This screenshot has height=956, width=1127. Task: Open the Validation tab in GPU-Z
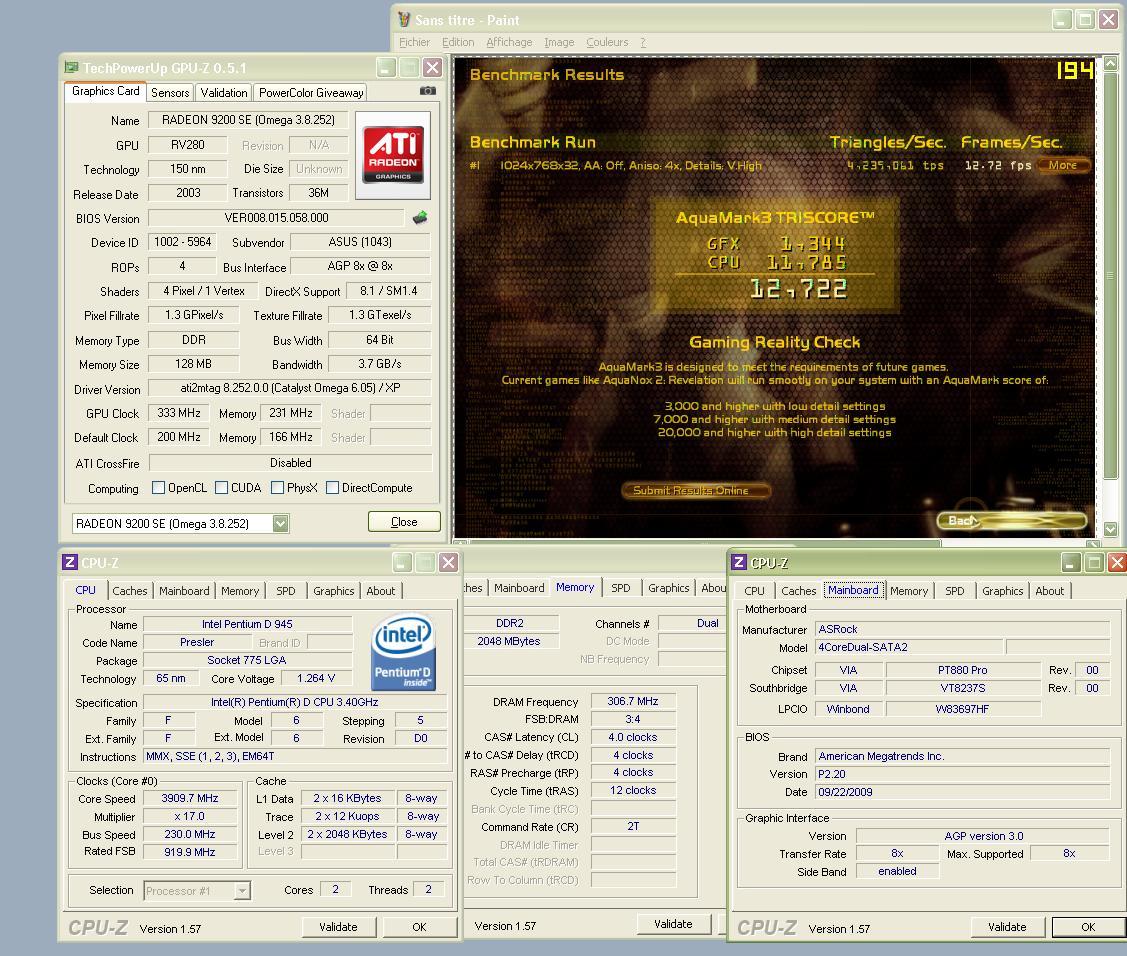click(224, 93)
